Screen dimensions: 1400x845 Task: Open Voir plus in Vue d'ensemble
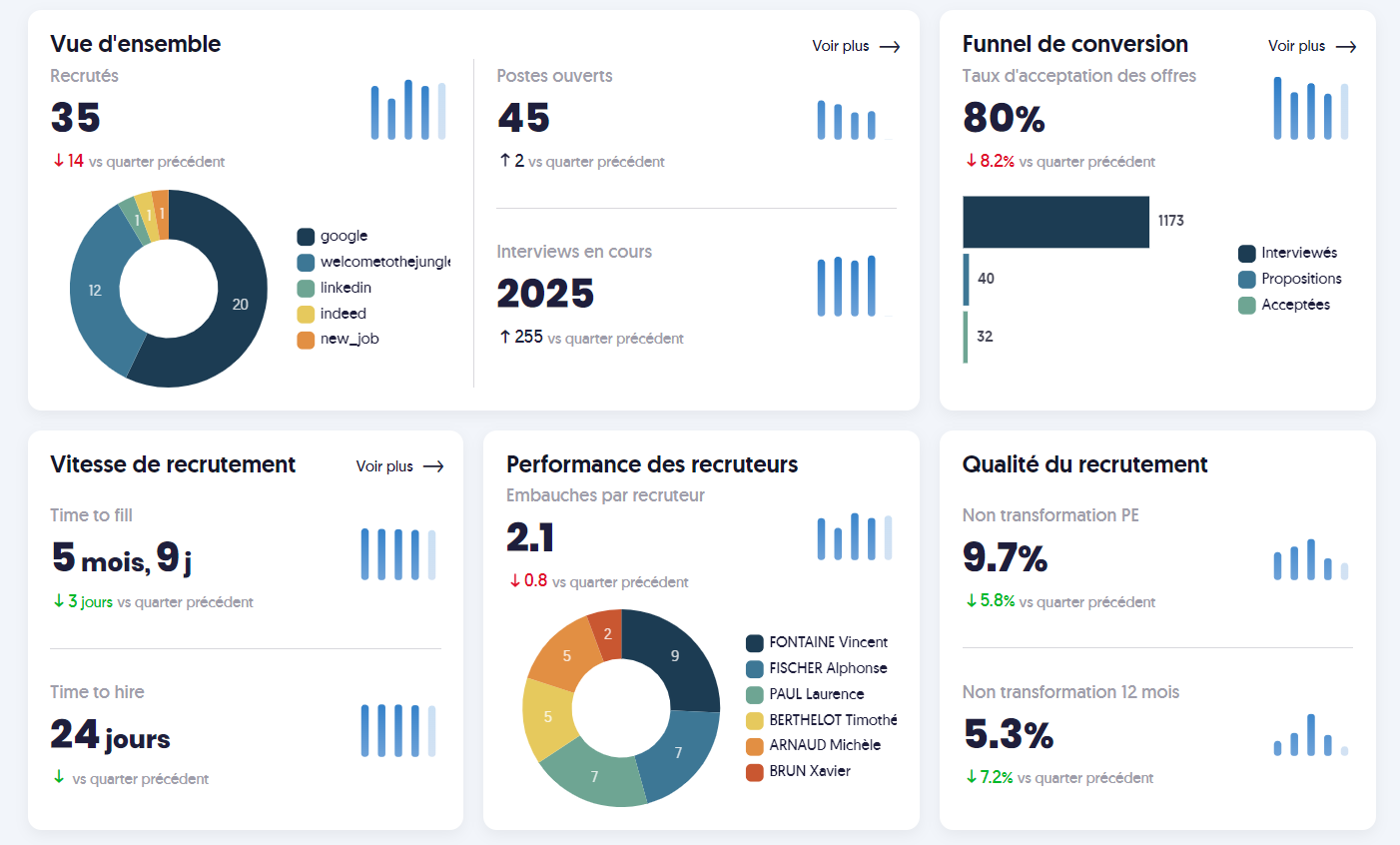coord(842,46)
